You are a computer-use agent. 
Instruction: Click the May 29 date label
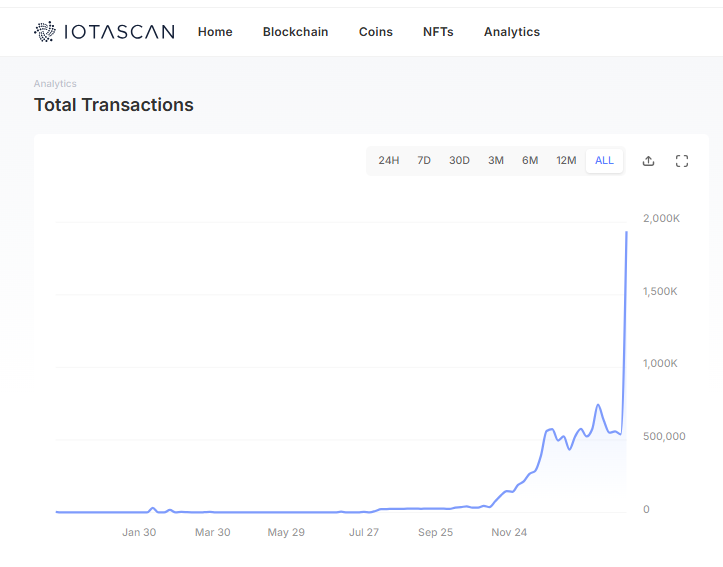coord(286,532)
